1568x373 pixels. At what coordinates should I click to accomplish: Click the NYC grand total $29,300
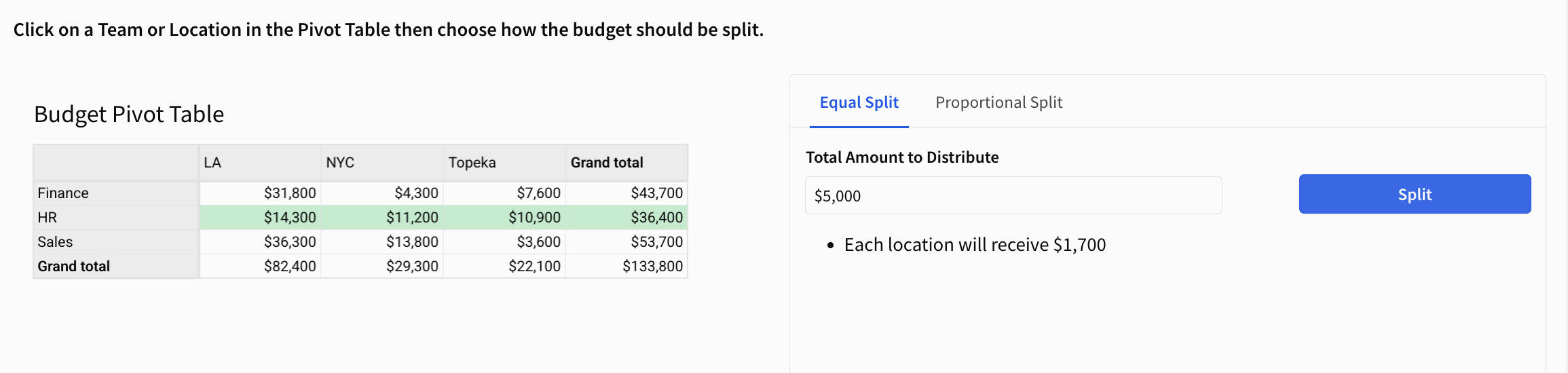click(x=412, y=267)
